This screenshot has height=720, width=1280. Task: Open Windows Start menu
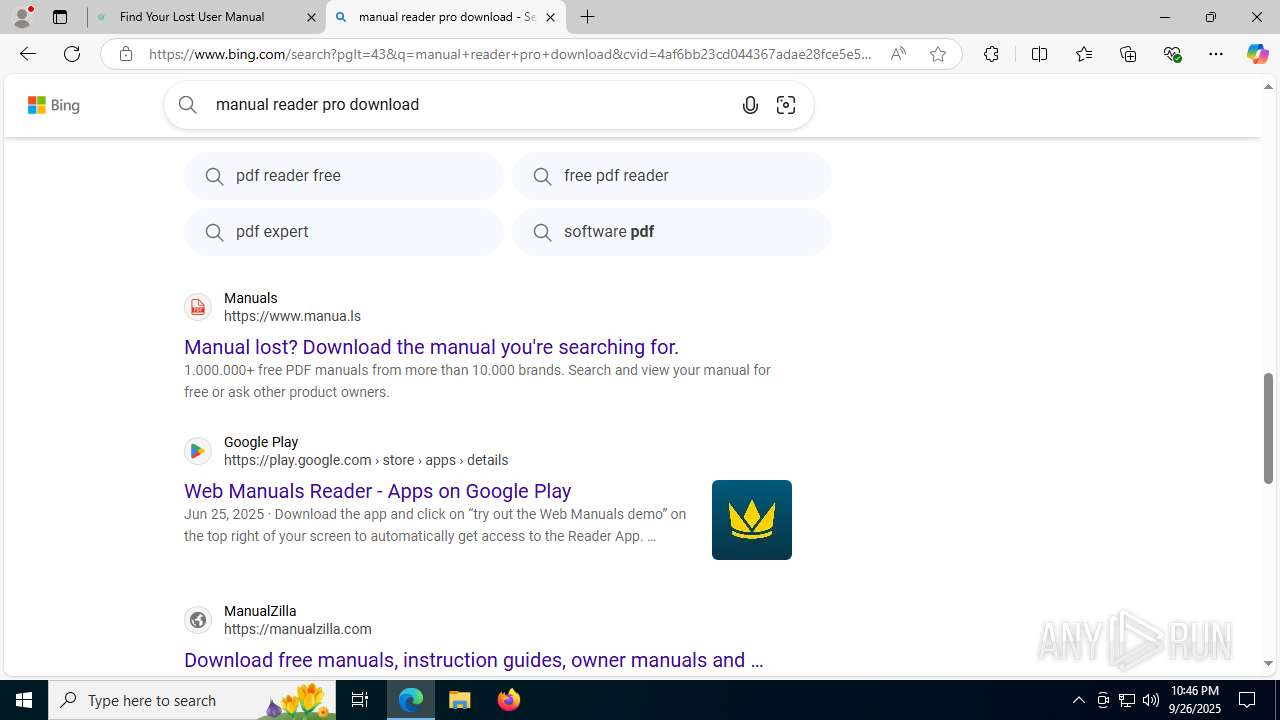click(x=24, y=700)
